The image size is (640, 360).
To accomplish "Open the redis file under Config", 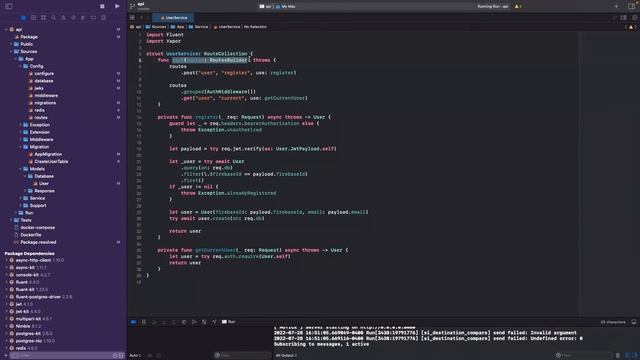I will point(40,110).
